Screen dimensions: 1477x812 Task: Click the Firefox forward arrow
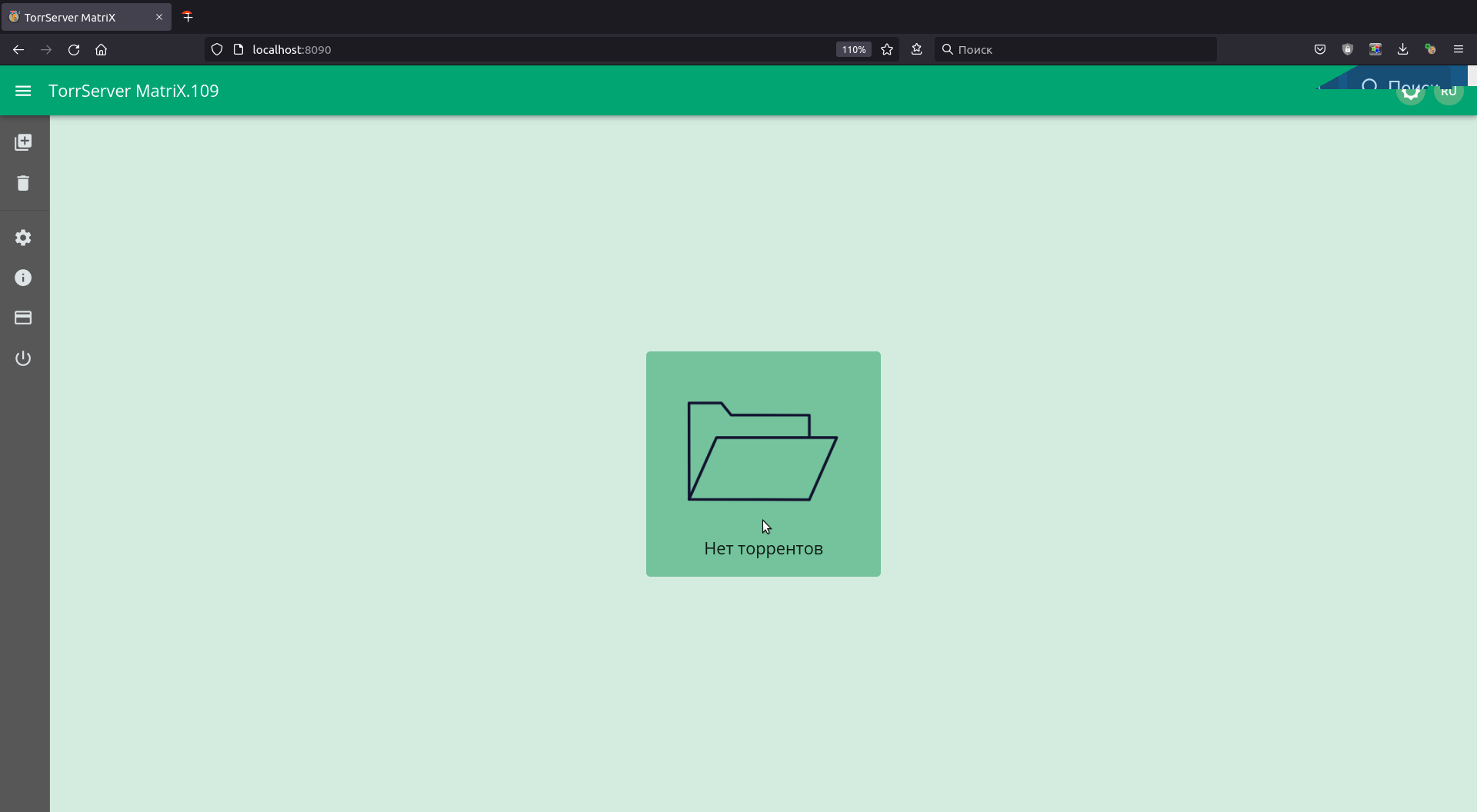click(46, 49)
